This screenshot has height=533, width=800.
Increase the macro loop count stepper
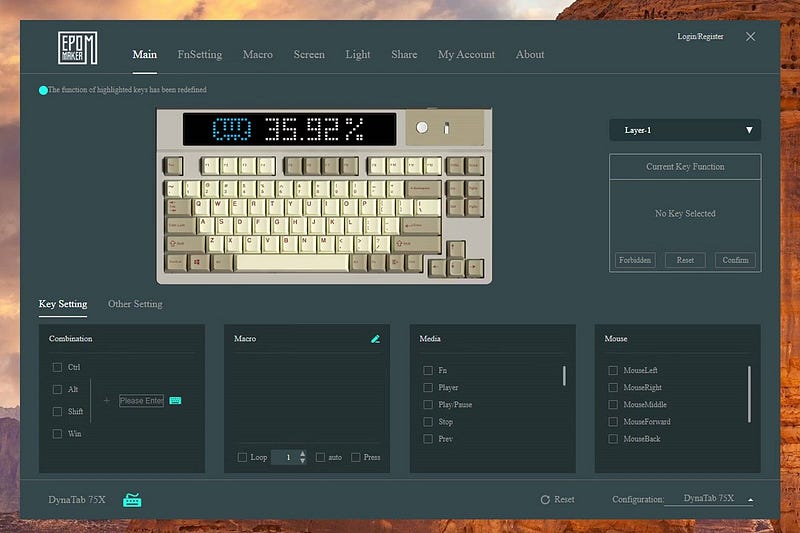[x=303, y=453]
